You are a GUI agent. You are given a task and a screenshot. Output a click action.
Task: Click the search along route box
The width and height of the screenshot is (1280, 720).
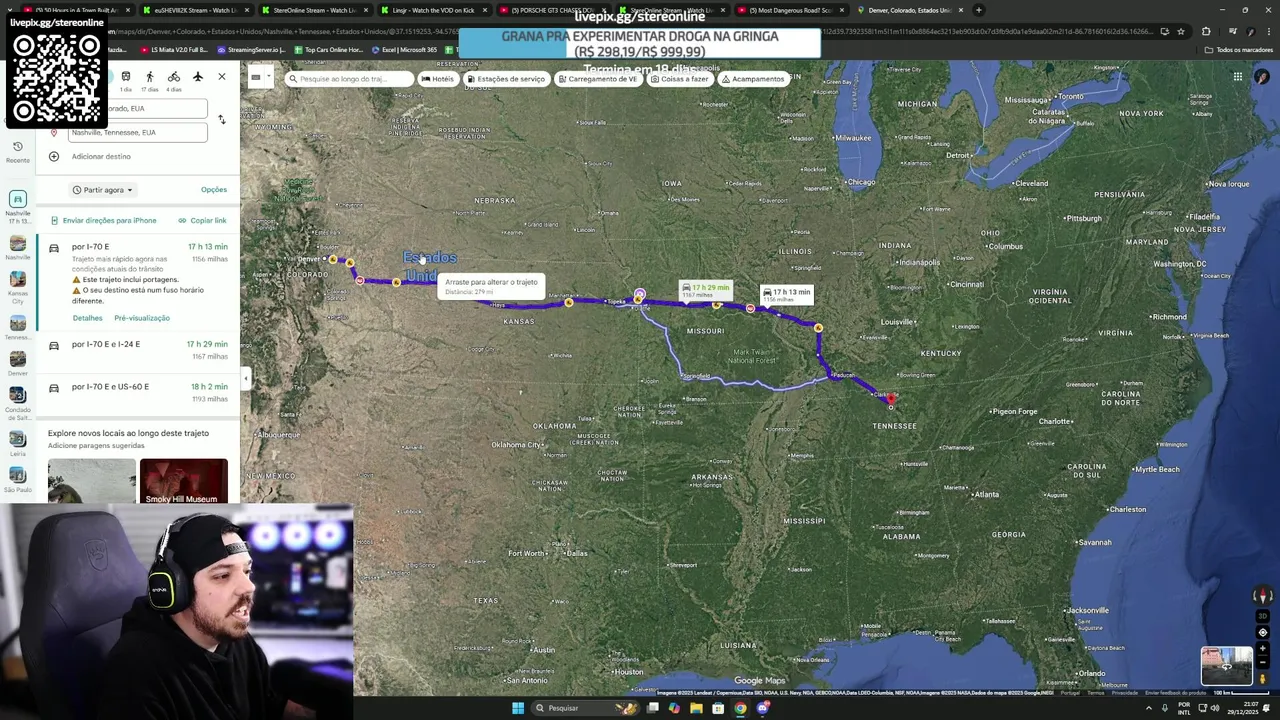click(348, 79)
